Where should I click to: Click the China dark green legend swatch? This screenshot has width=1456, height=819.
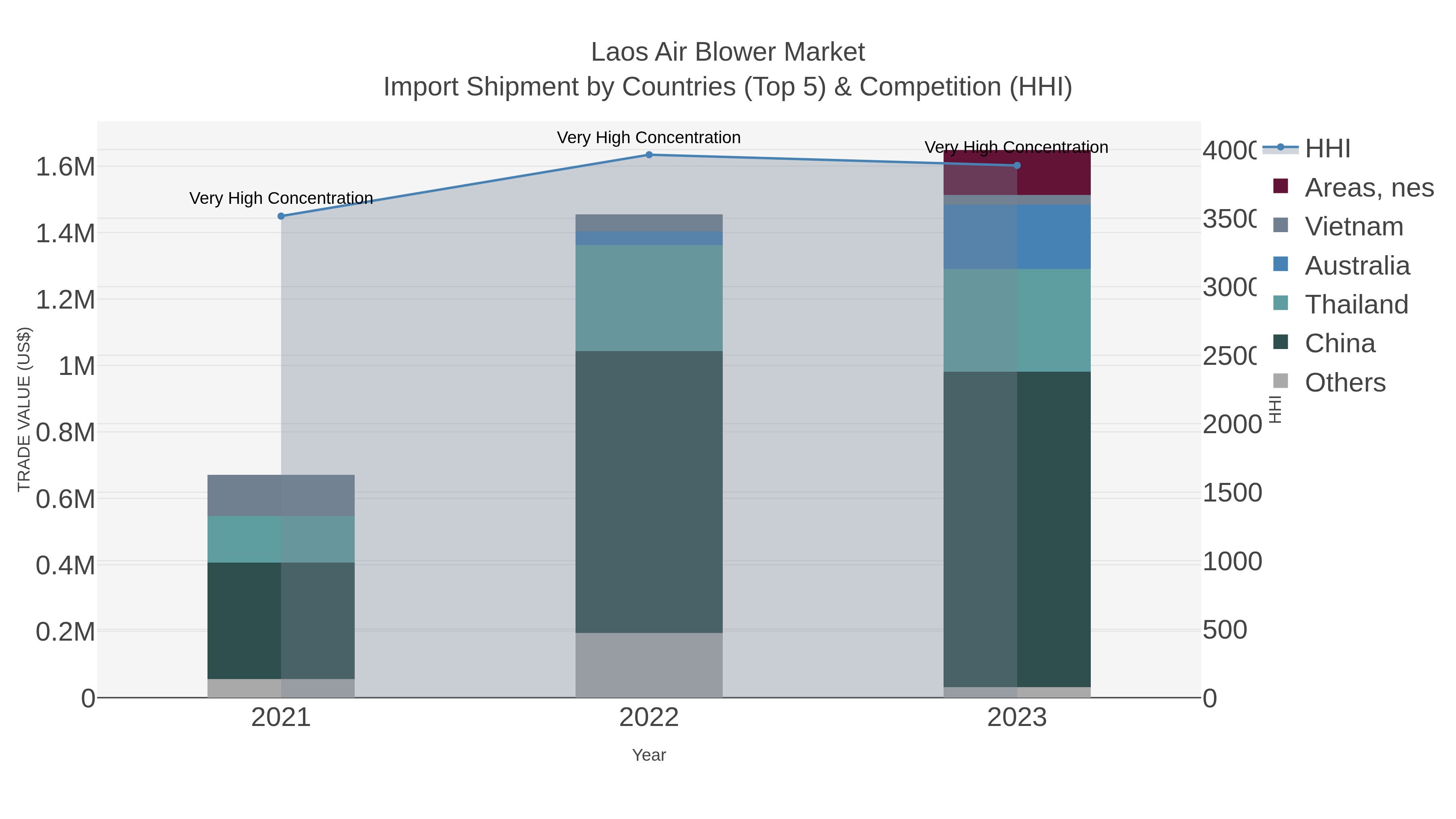click(x=1281, y=342)
